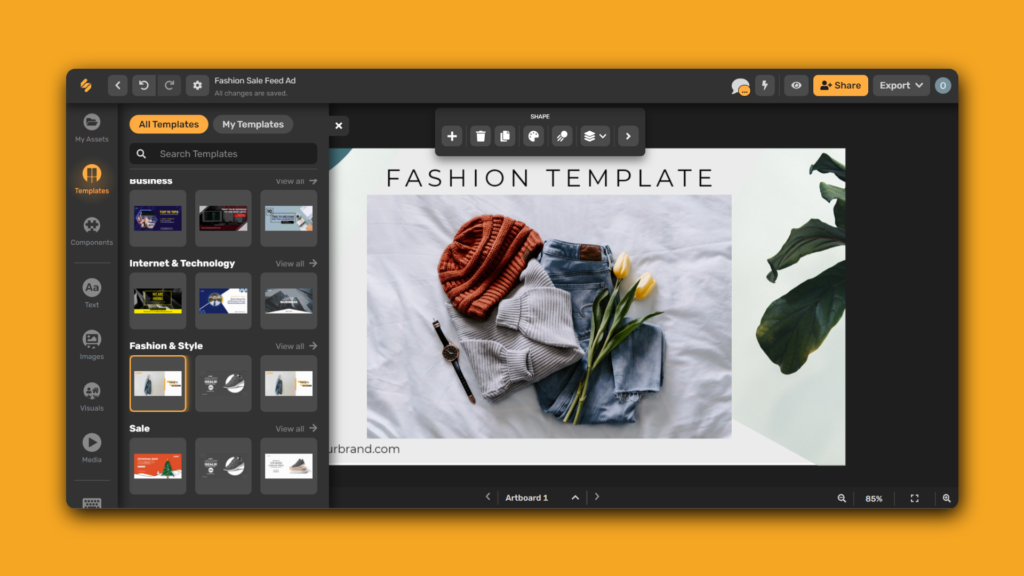View all Sale templates

[296, 428]
